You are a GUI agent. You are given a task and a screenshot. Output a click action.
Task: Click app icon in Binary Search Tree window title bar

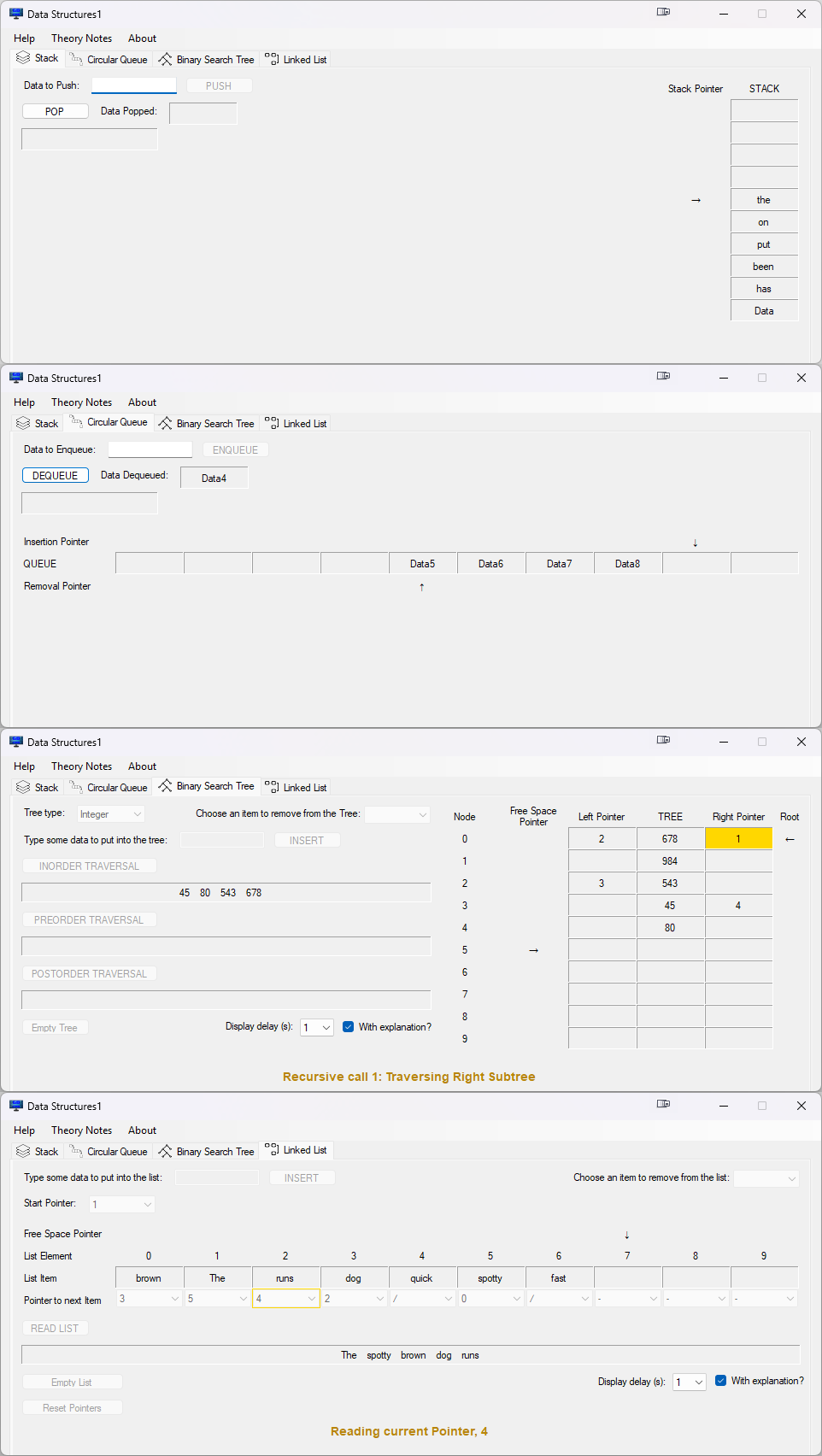(x=16, y=742)
